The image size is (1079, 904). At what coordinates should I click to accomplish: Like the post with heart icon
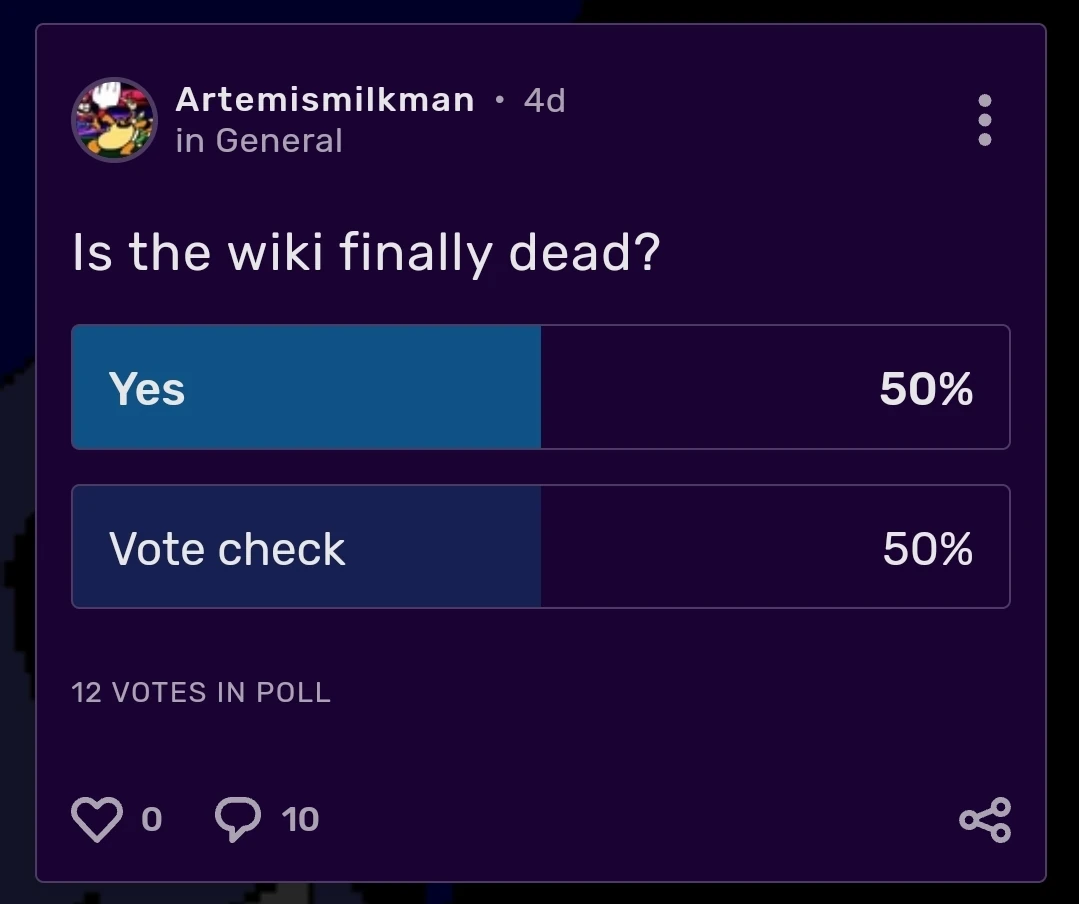click(96, 820)
